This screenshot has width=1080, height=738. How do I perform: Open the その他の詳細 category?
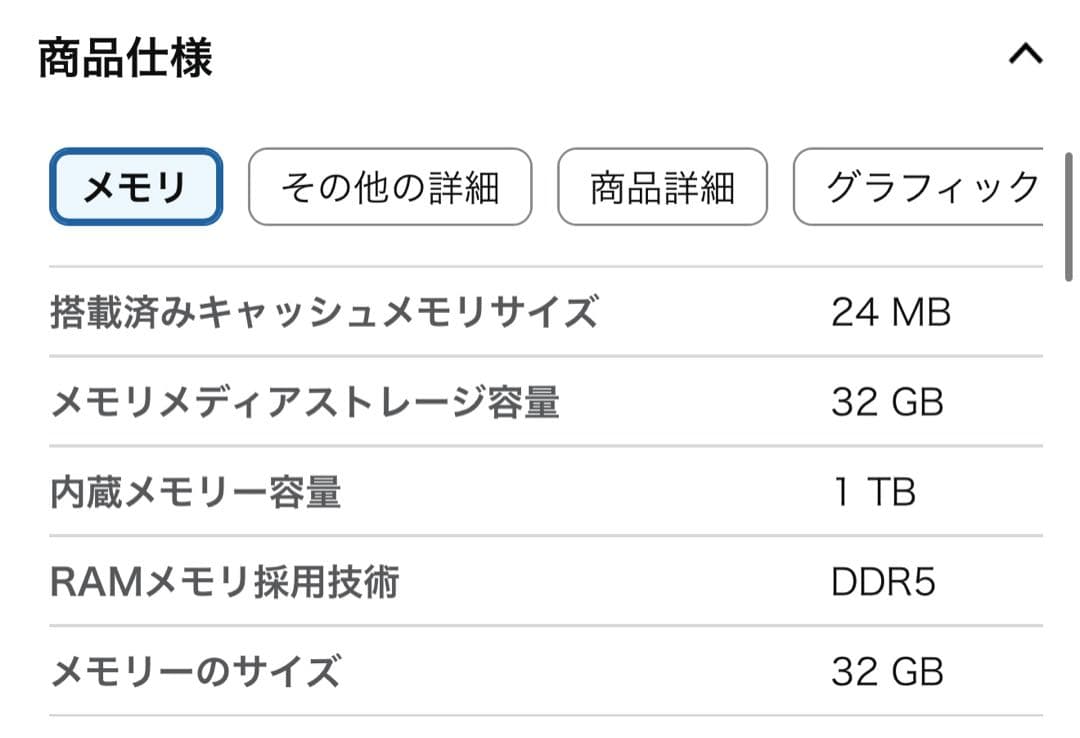coord(389,186)
